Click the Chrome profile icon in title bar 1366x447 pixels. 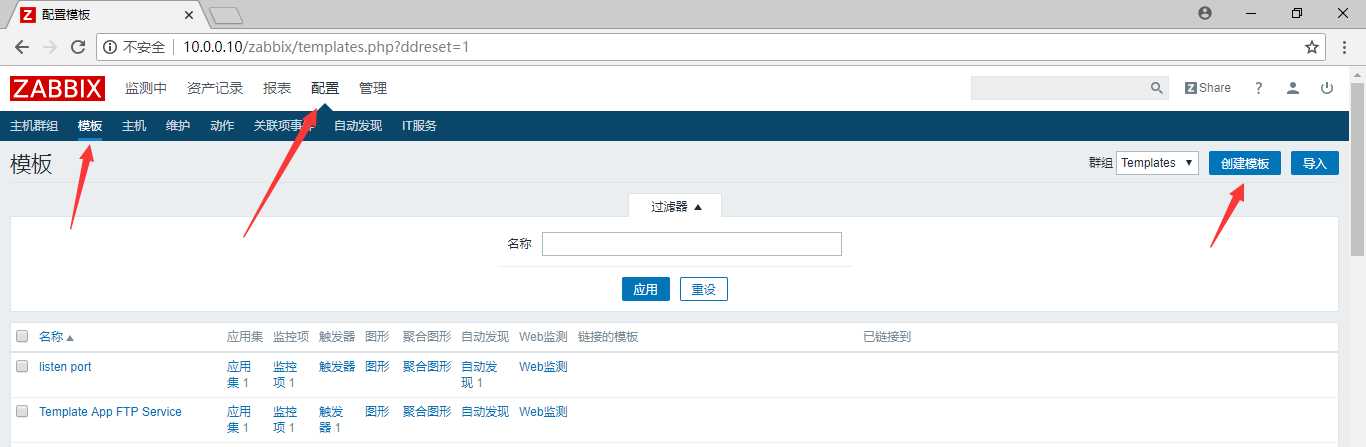tap(1204, 13)
